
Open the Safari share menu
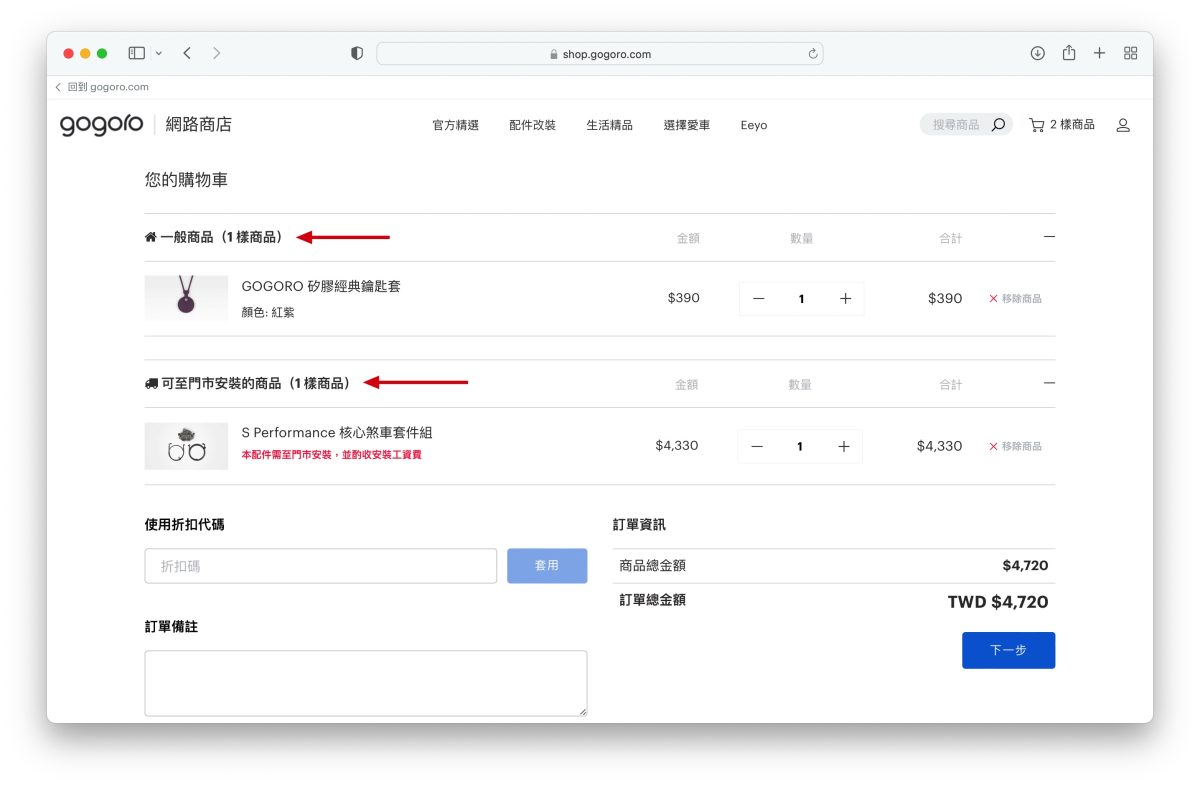[1069, 53]
